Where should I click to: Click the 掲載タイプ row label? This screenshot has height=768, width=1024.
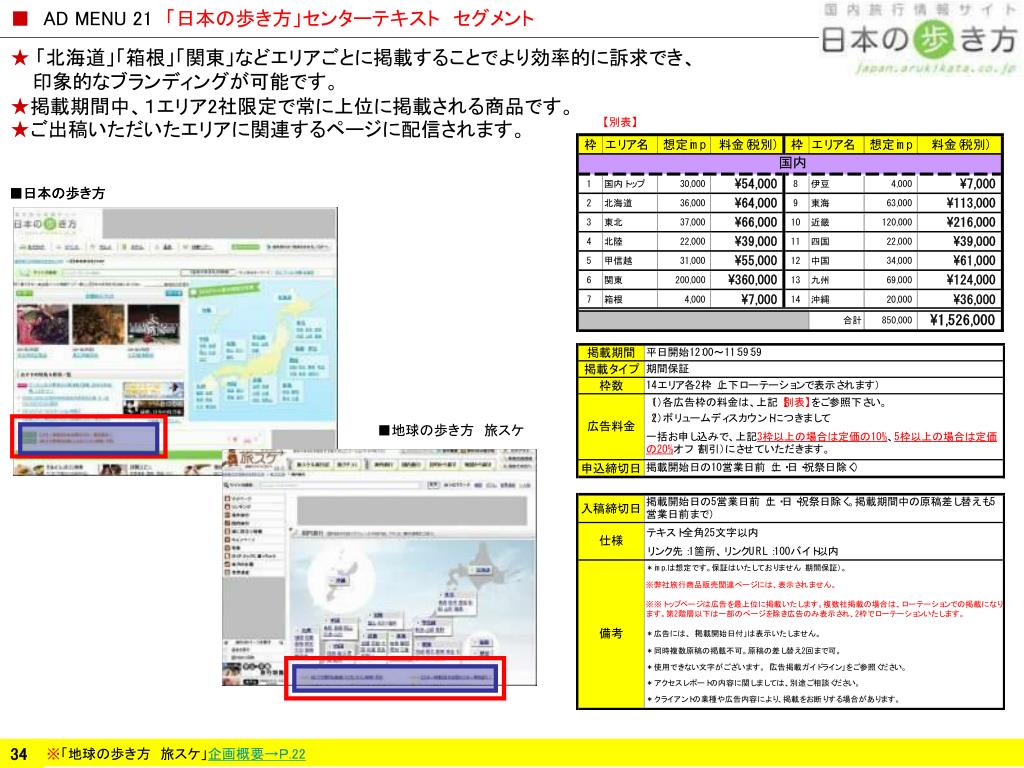[x=611, y=369]
